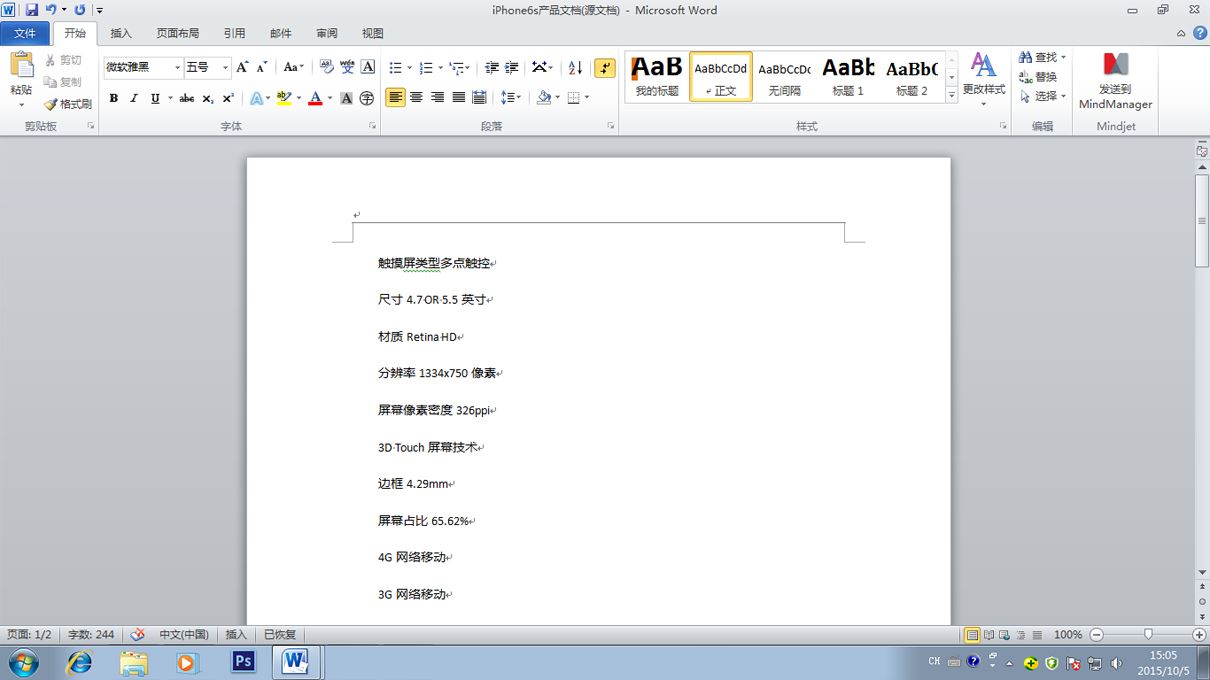
Task: Click the Paste (粘贴) clipboard icon
Action: point(21,66)
